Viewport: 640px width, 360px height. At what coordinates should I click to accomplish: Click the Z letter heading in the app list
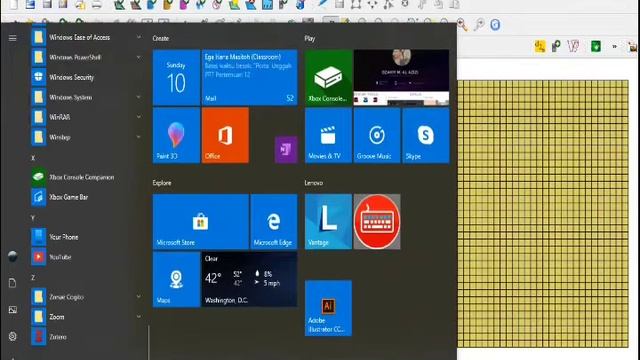coord(33,278)
